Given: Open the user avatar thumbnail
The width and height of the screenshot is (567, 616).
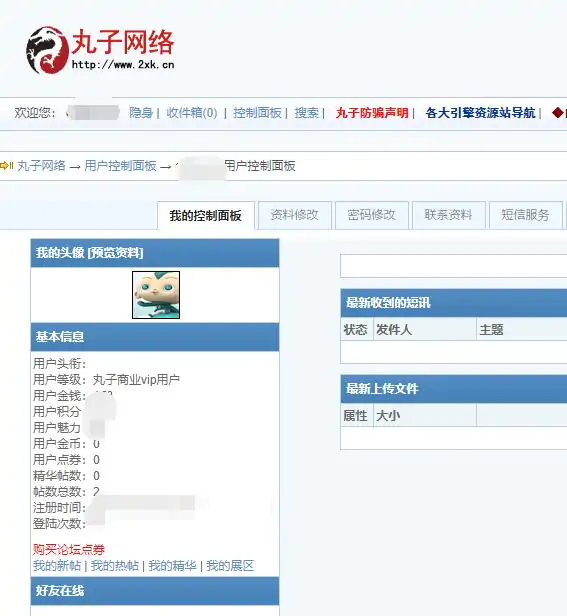Looking at the screenshot, I should [156, 295].
